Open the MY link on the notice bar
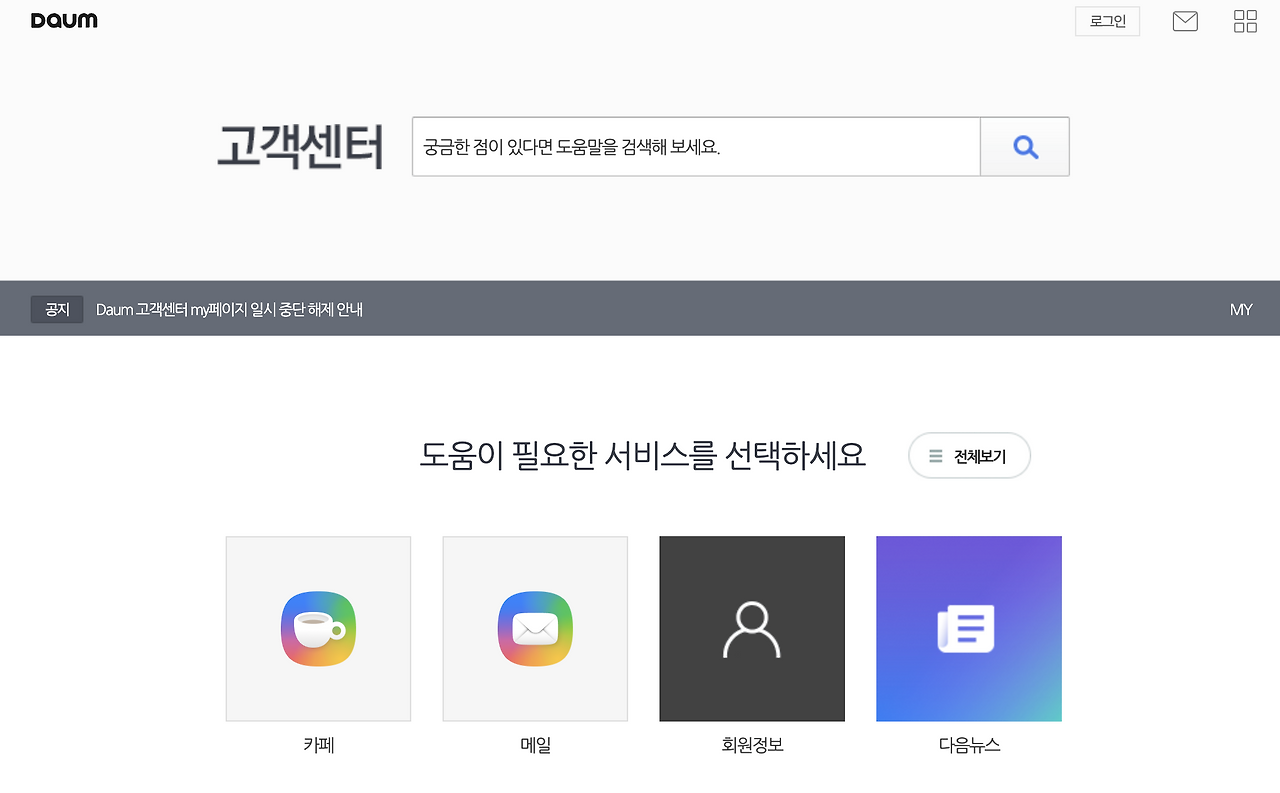This screenshot has width=1280, height=793. tap(1241, 309)
